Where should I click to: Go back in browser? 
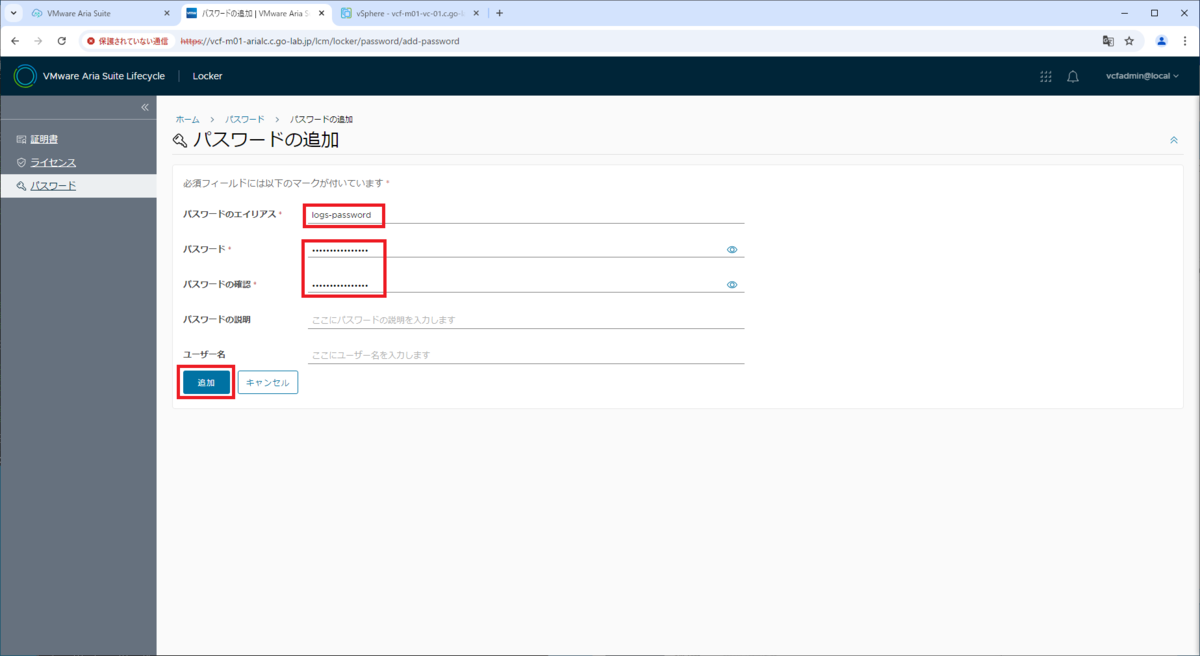click(15, 41)
